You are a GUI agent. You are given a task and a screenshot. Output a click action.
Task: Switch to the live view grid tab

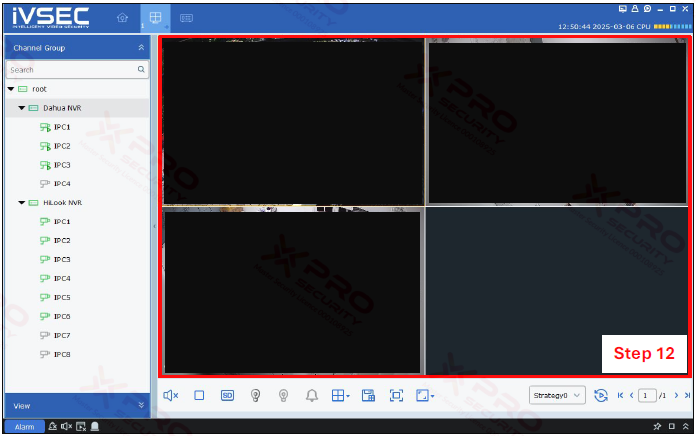click(155, 18)
